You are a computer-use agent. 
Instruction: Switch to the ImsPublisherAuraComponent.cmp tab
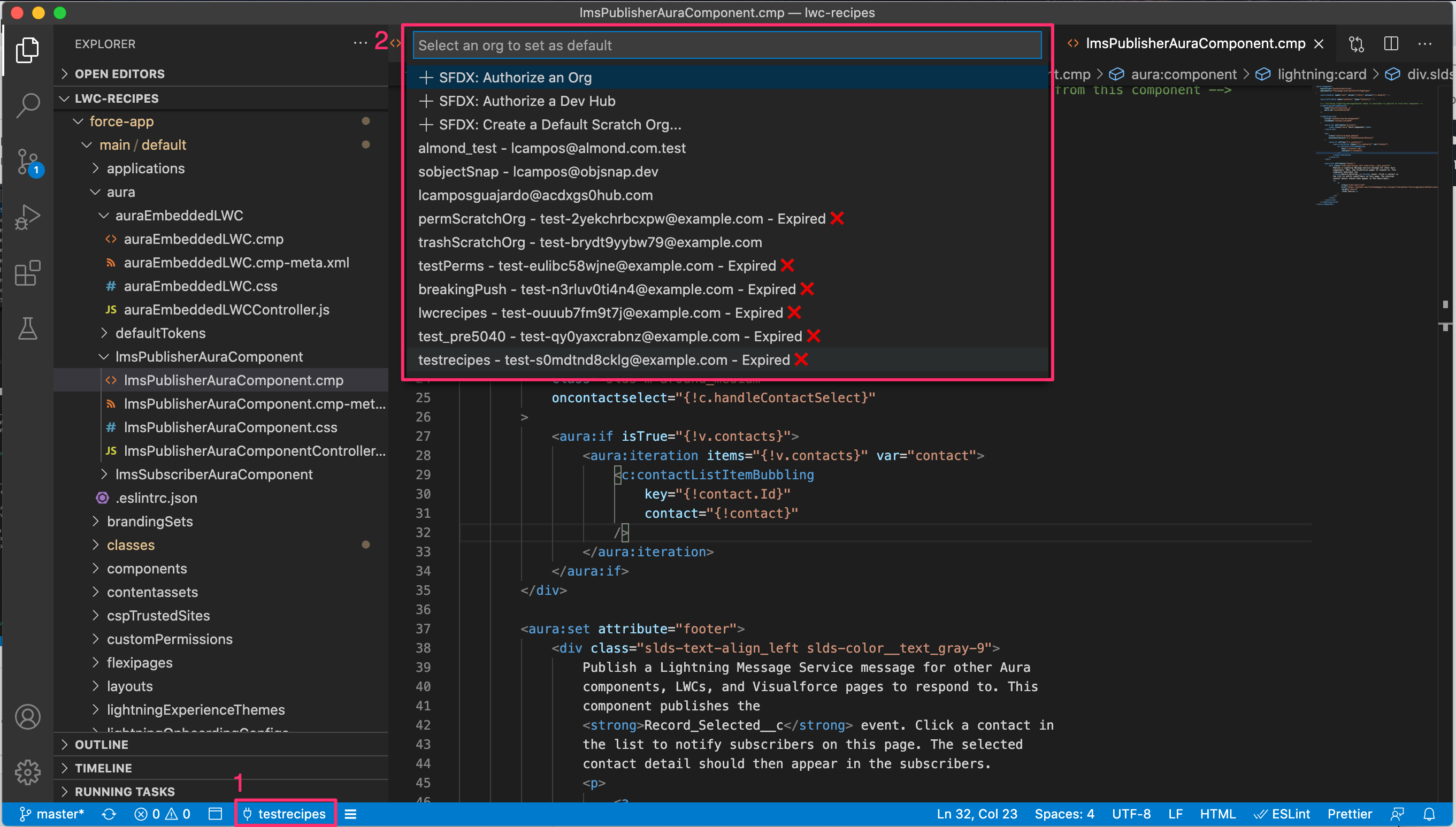pyautogui.click(x=1192, y=43)
